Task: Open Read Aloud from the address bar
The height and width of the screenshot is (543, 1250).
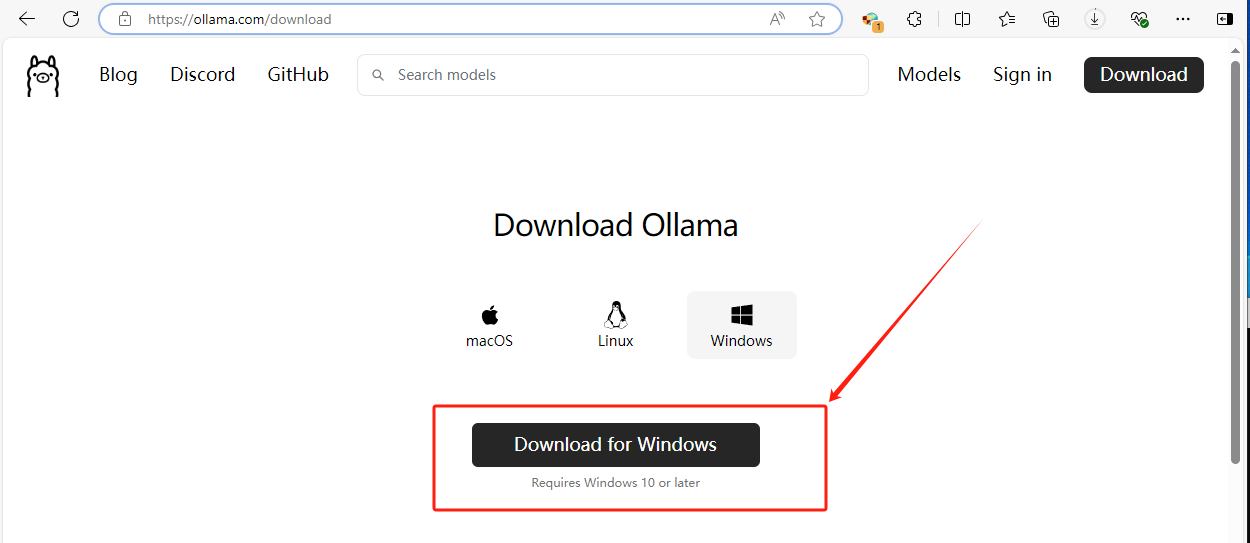Action: pos(777,19)
